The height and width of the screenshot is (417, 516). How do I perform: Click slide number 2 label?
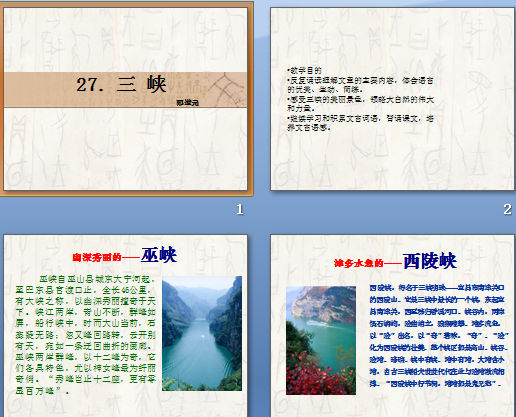pos(507,209)
